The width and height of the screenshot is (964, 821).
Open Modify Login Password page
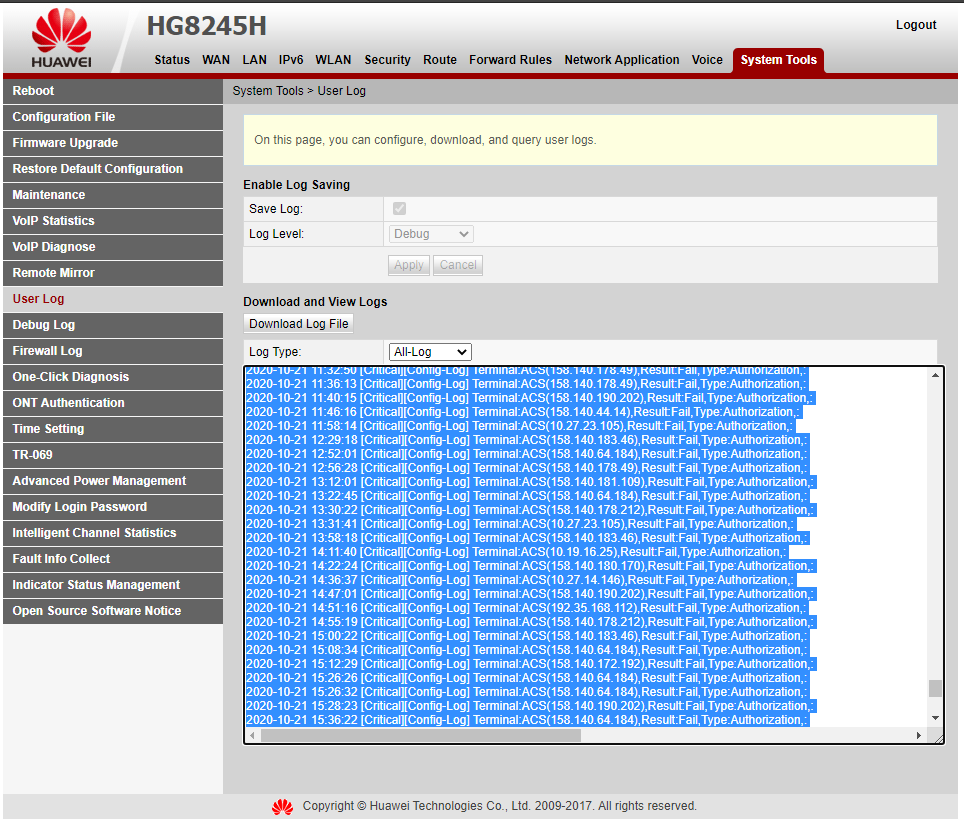point(80,507)
